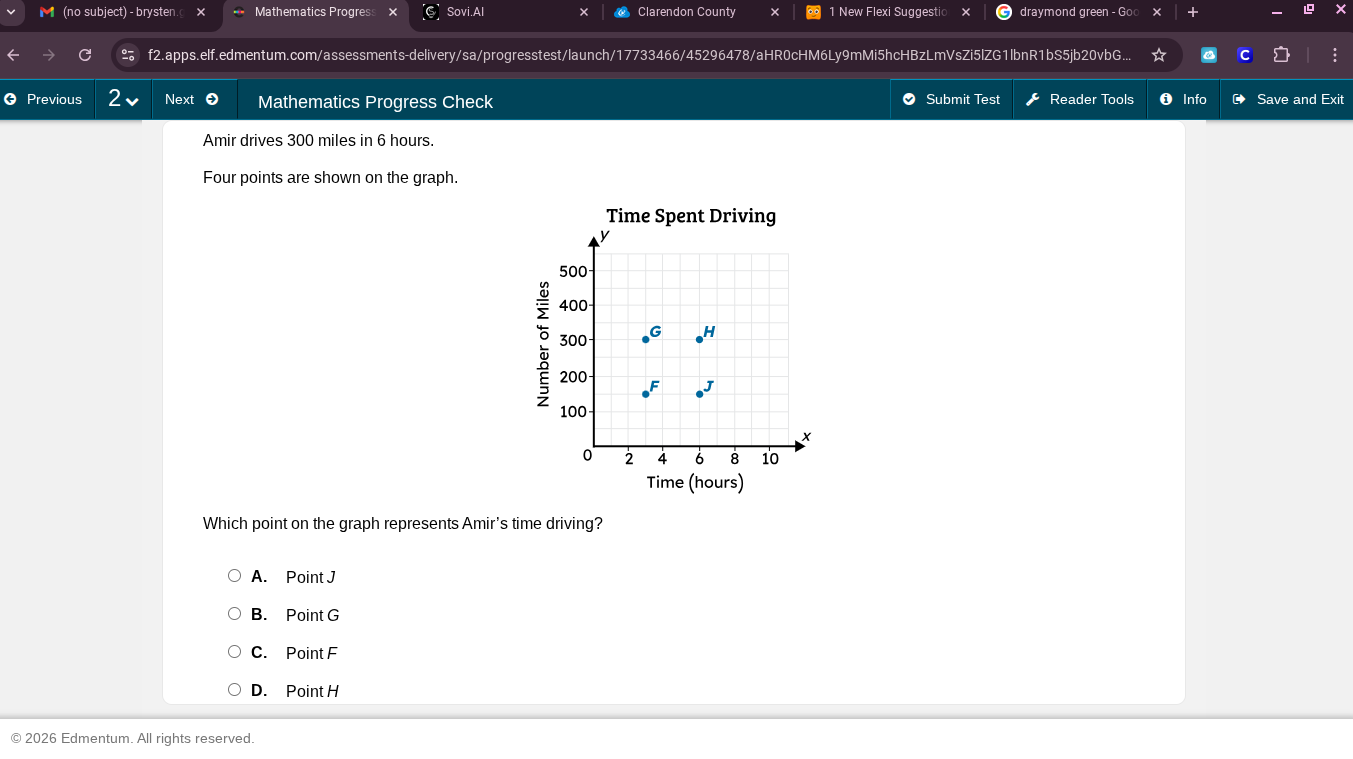This screenshot has width=1353, height=759.
Task: Select answer choice A, Point J
Action: [x=234, y=575]
